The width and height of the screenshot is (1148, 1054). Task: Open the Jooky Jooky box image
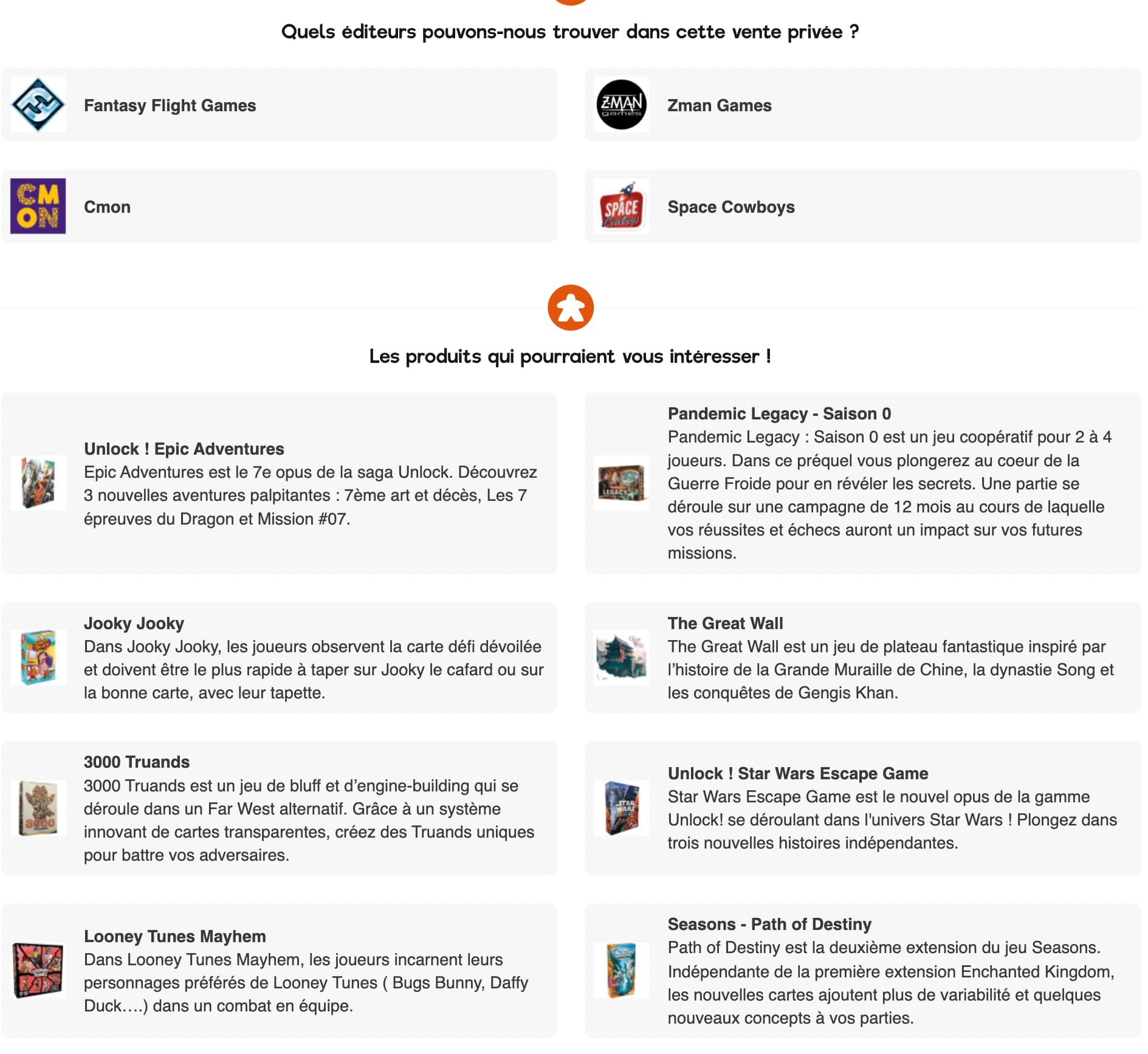[x=38, y=658]
